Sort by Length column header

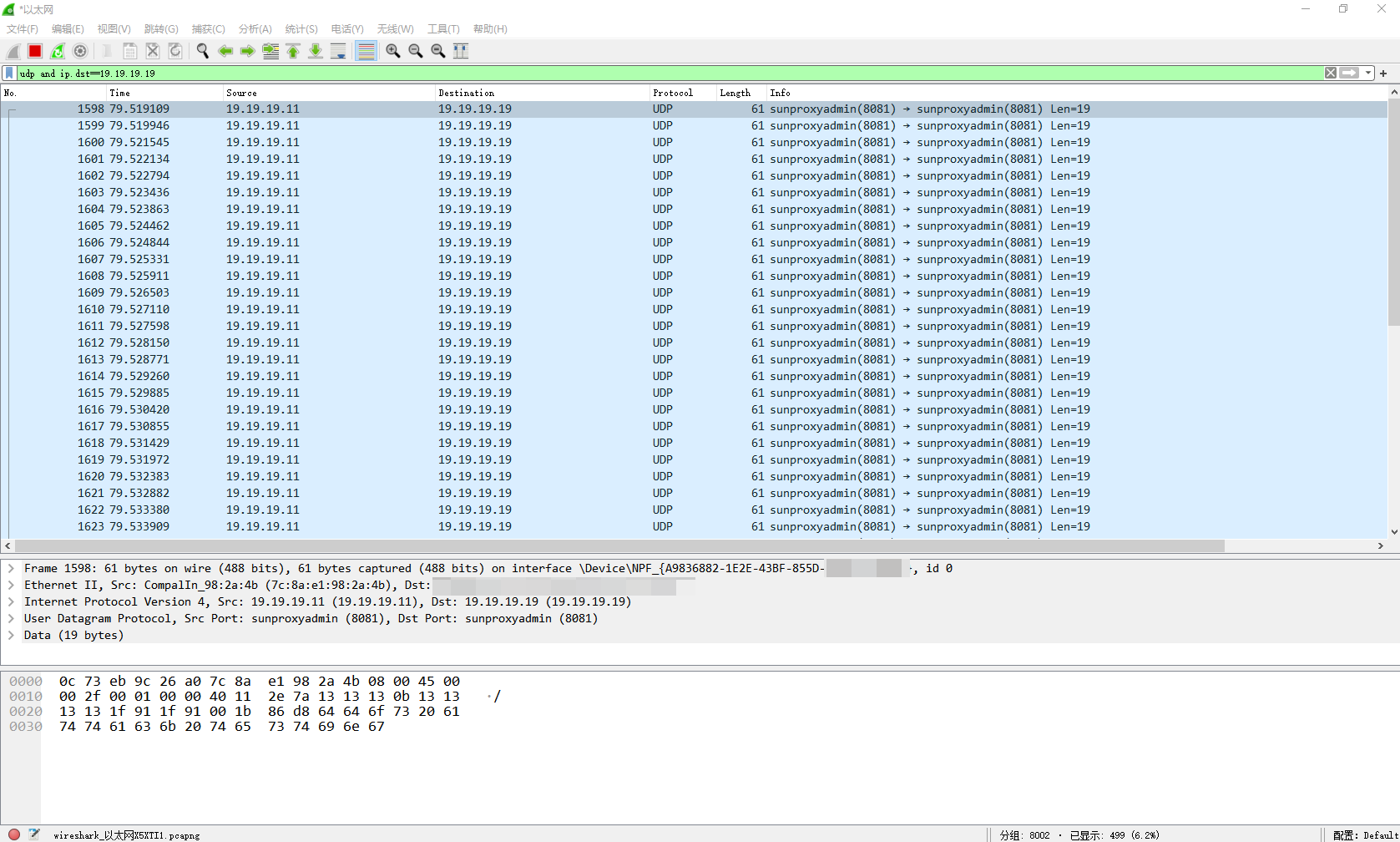point(742,93)
